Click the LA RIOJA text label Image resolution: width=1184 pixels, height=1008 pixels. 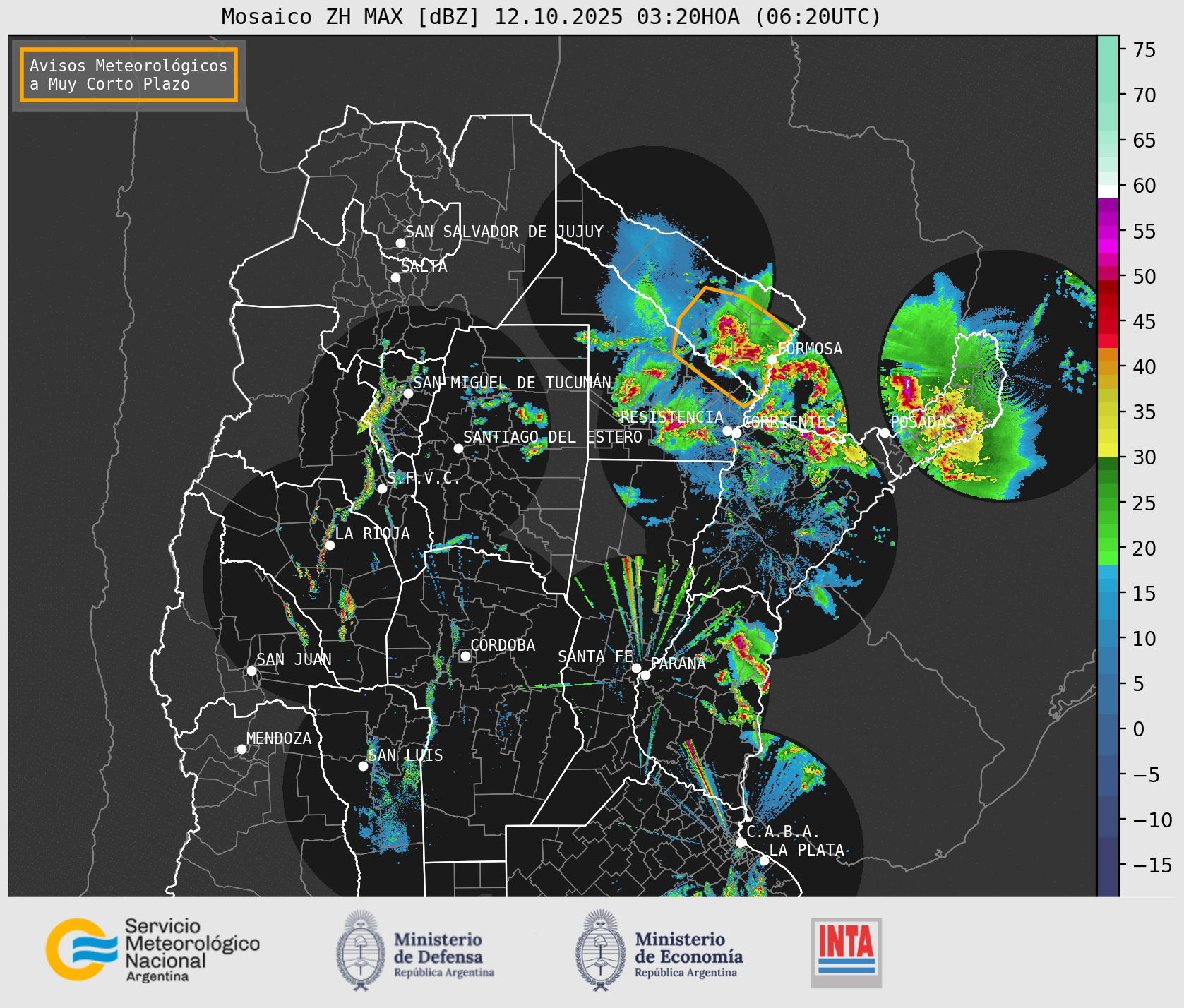[x=372, y=534]
